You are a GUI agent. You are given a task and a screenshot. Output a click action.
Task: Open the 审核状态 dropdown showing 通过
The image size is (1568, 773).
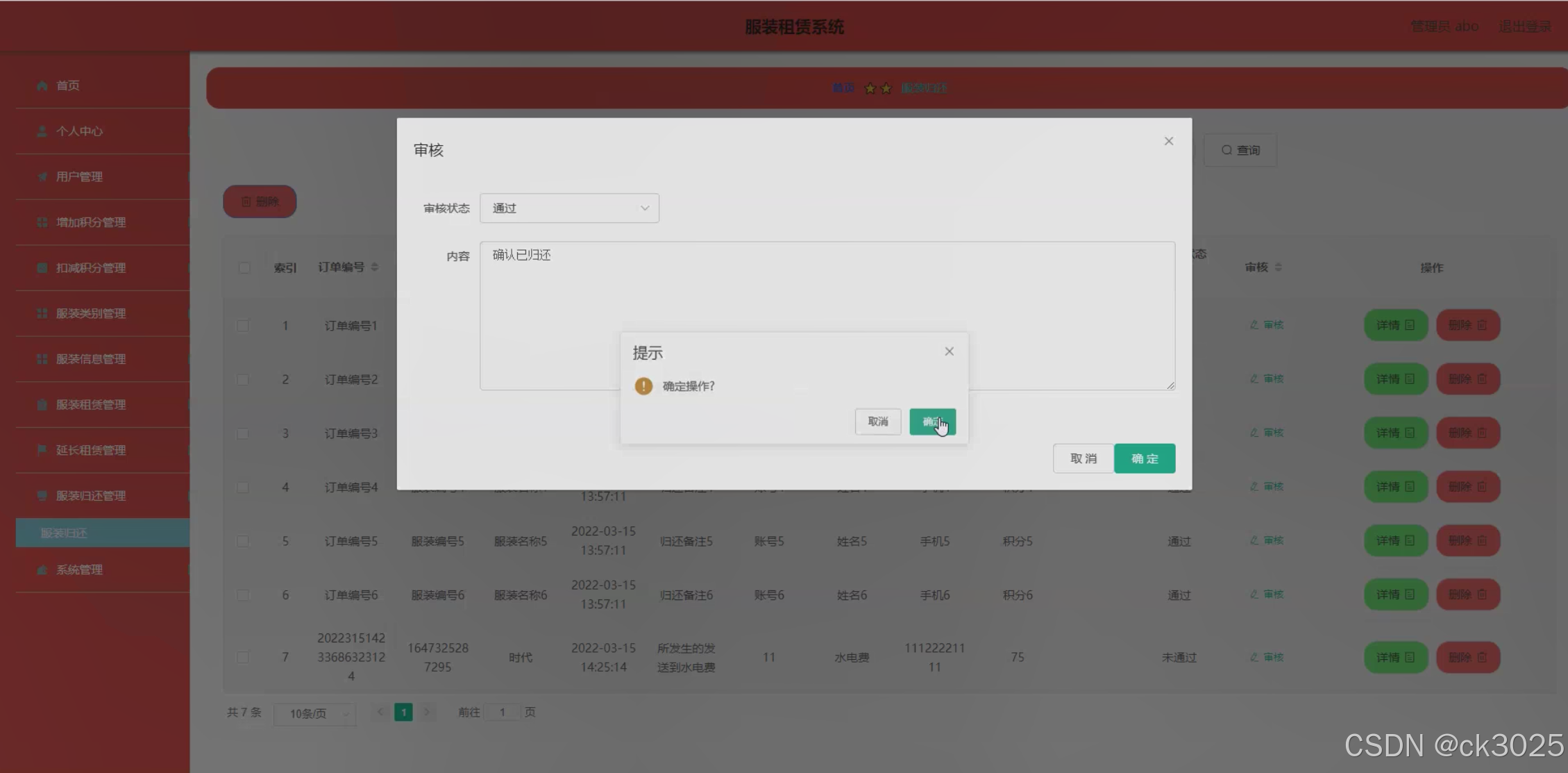(569, 208)
